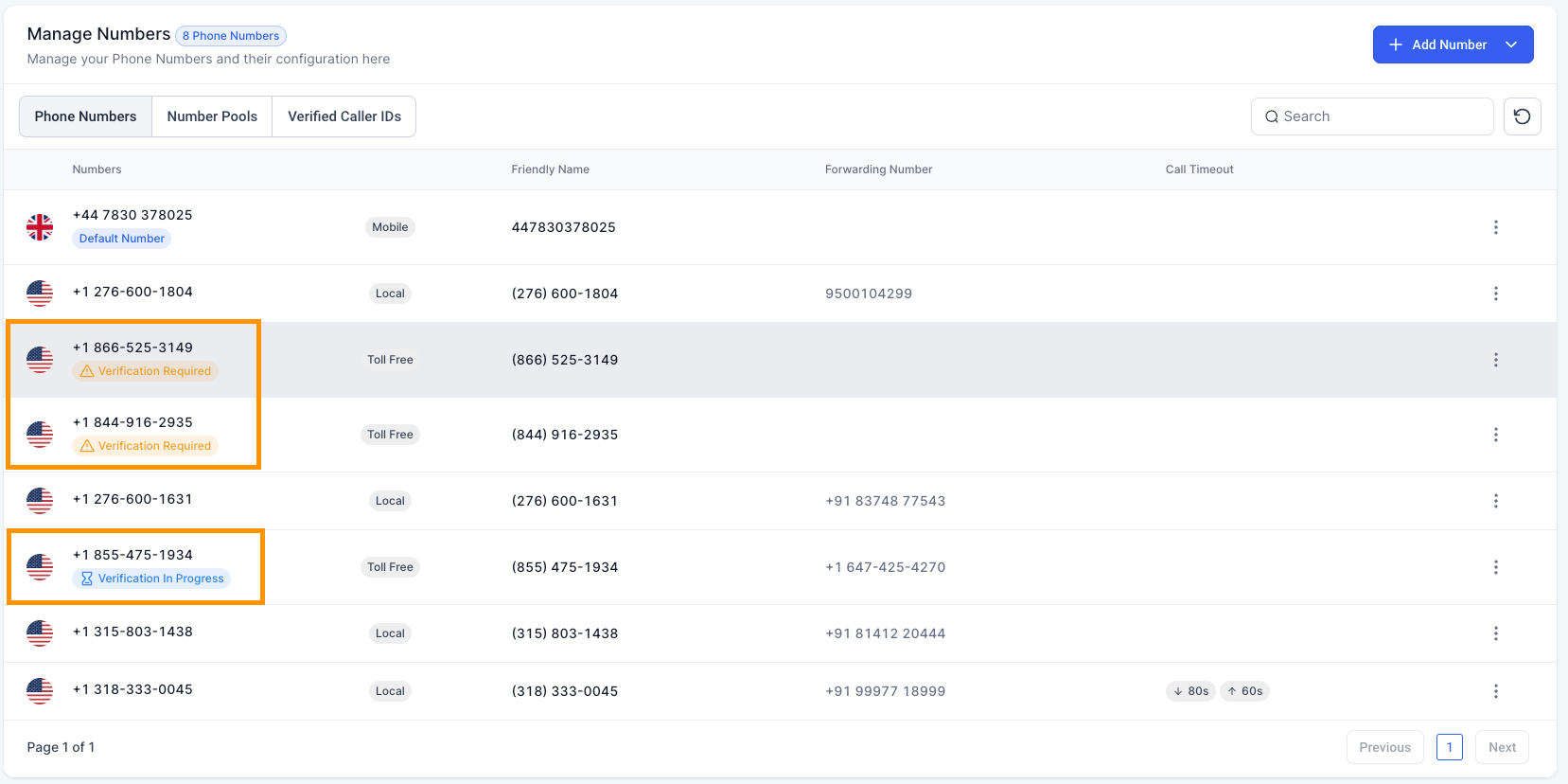
Task: Open the three-dot menu for +1 276-600-1804
Action: pyautogui.click(x=1495, y=294)
